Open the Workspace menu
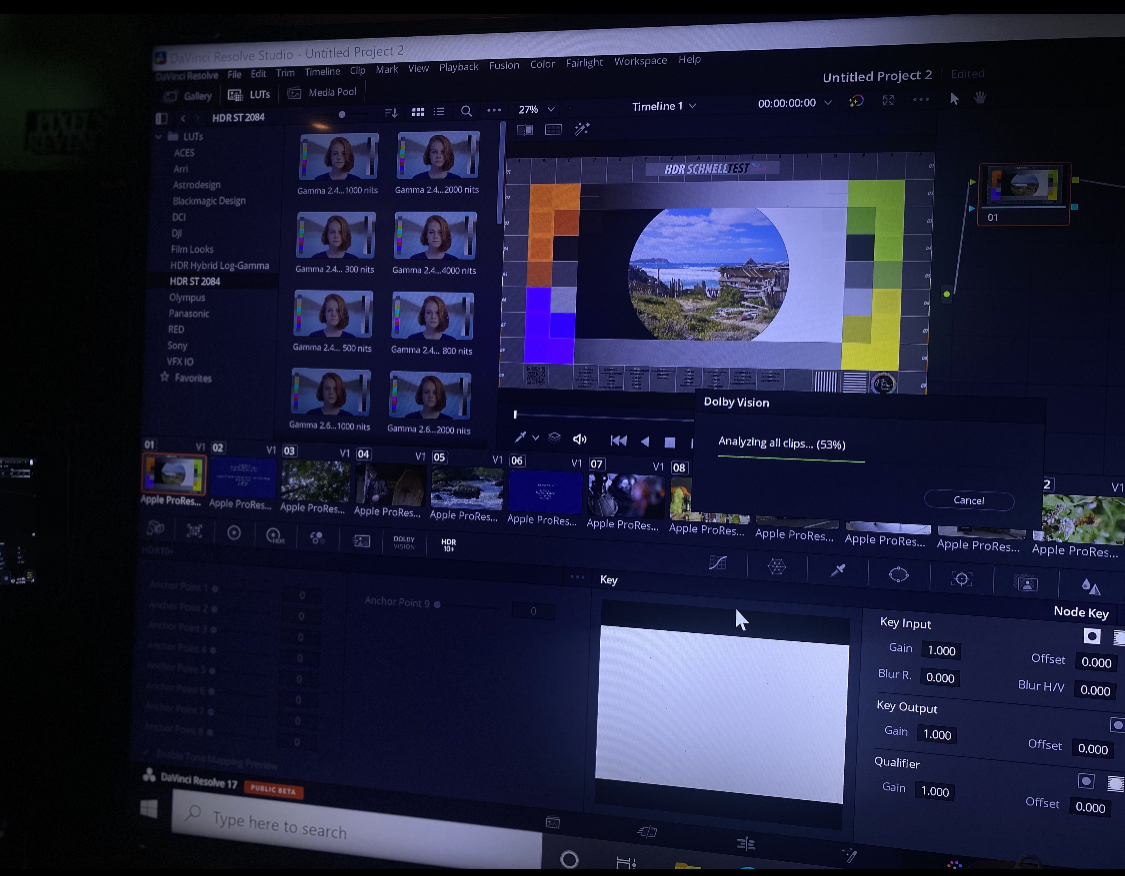 point(640,61)
